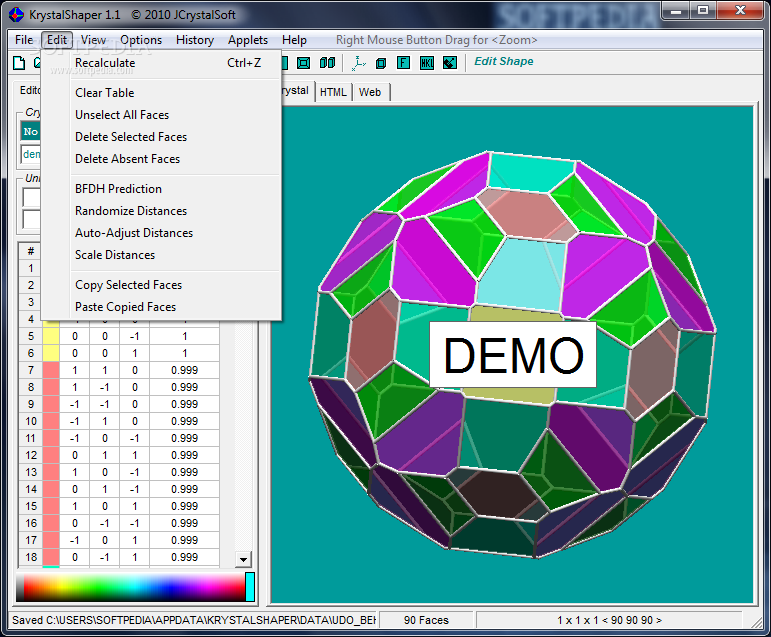Open the File menu

(x=24, y=40)
